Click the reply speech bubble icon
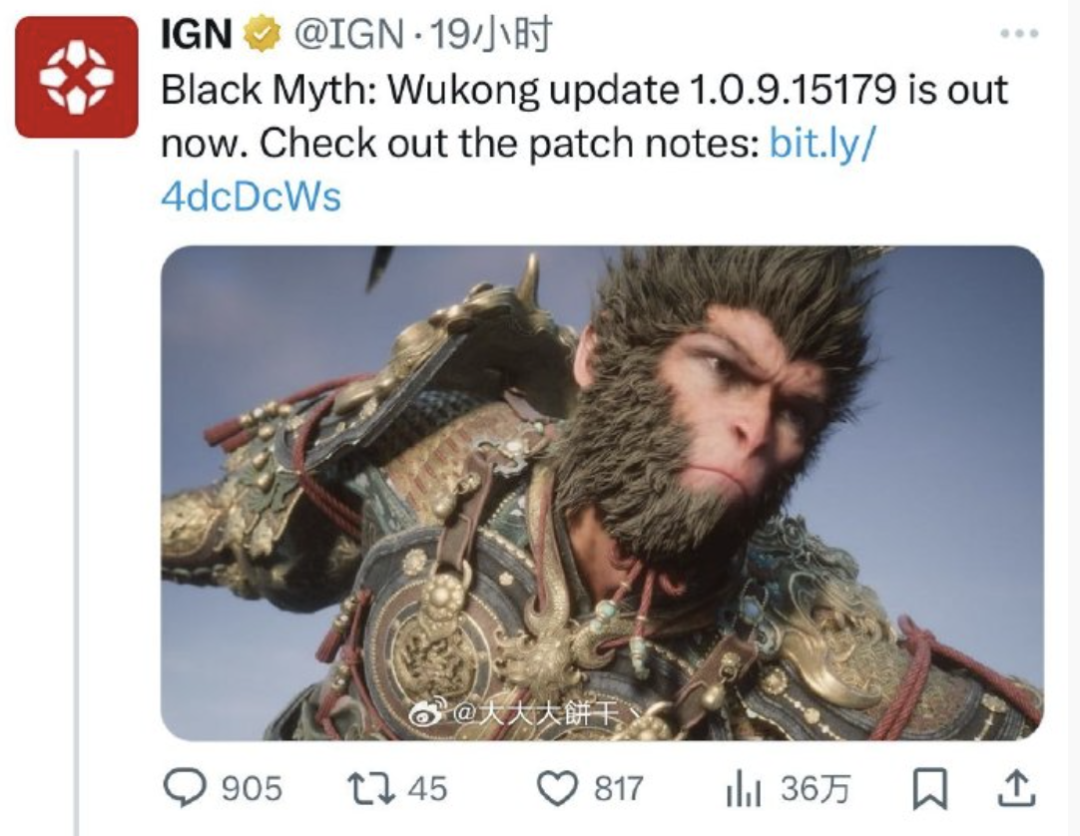This screenshot has width=1080, height=836. tap(184, 788)
